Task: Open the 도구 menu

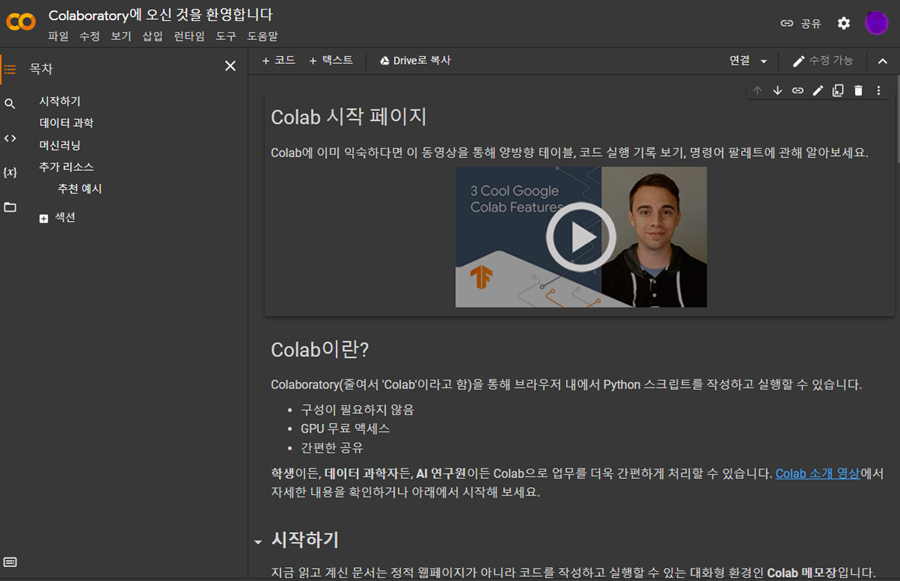Action: pos(226,36)
